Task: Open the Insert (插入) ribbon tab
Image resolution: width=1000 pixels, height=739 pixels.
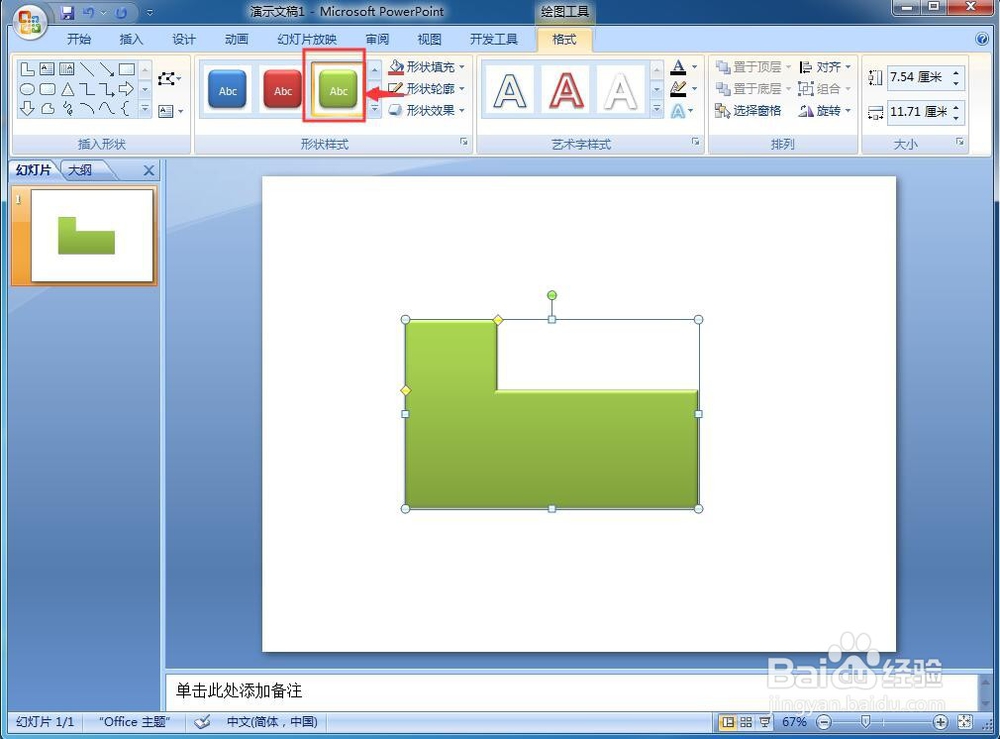Action: click(131, 40)
